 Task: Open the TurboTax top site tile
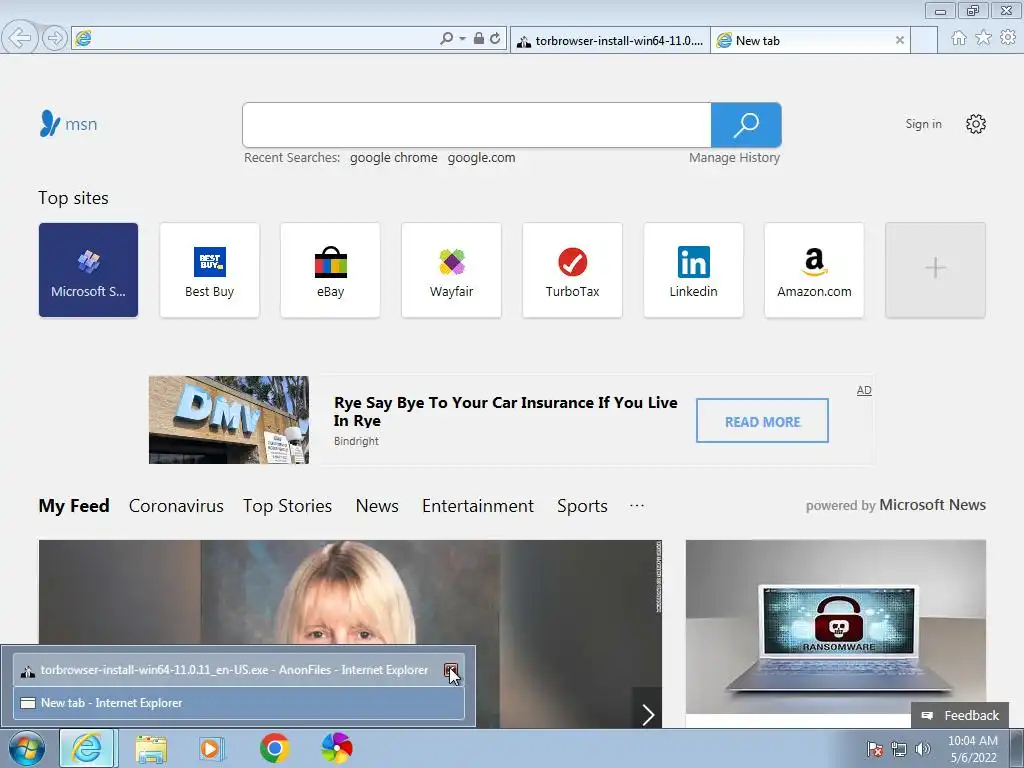(572, 270)
